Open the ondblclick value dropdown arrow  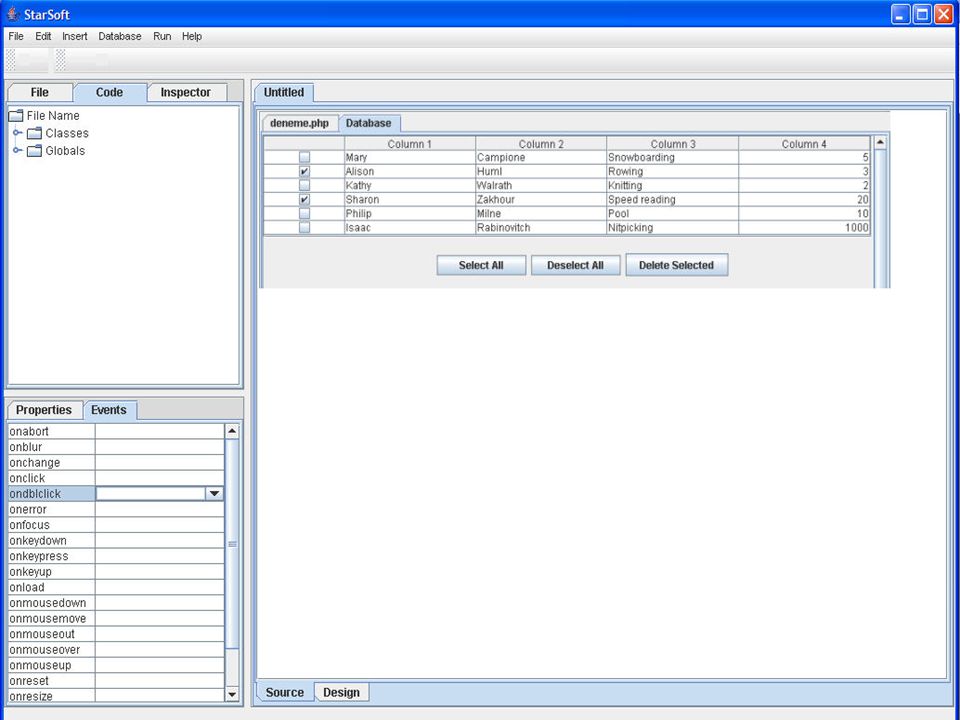[x=214, y=493]
